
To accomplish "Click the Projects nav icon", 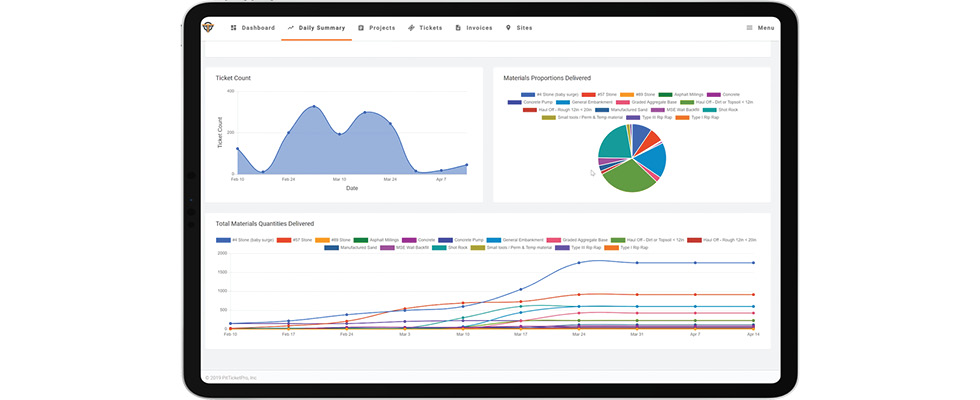I will click(361, 28).
